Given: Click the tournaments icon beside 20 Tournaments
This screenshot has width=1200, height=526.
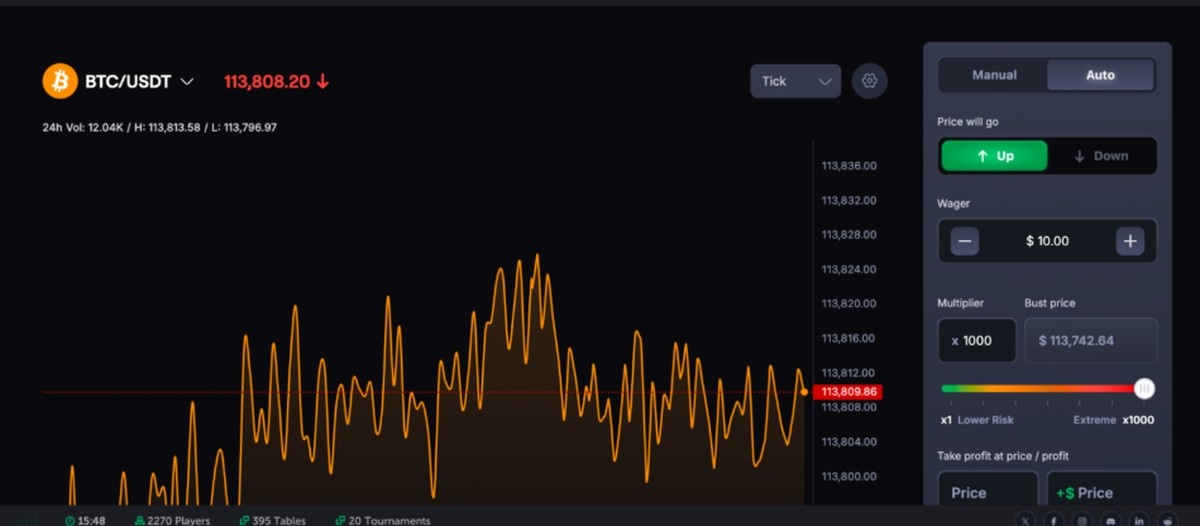Looking at the screenshot, I should click(x=340, y=521).
